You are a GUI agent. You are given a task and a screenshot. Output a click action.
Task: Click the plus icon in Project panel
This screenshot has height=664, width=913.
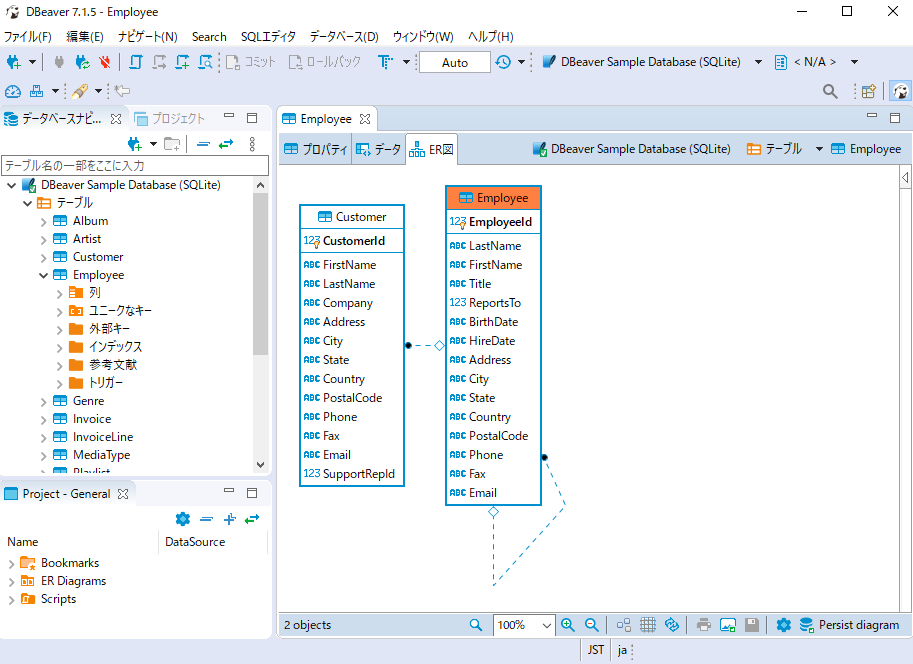(x=230, y=518)
